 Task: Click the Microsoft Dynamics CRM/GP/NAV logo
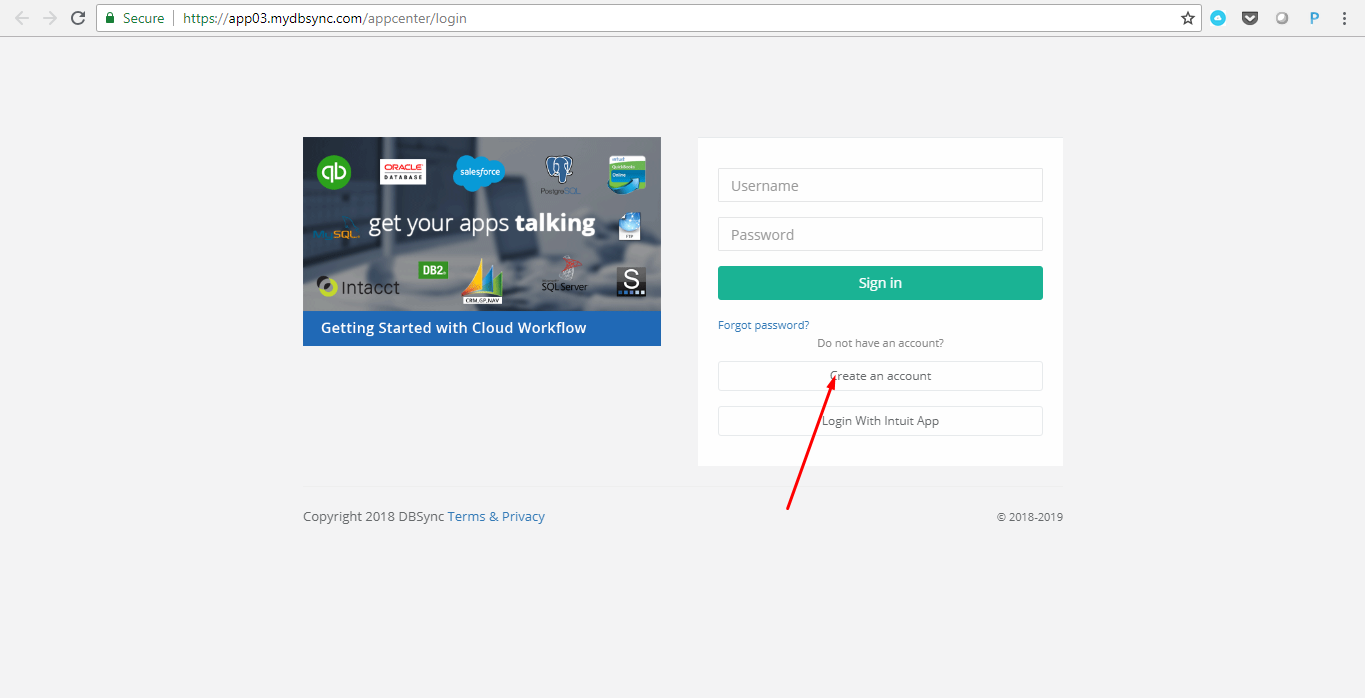(x=482, y=282)
